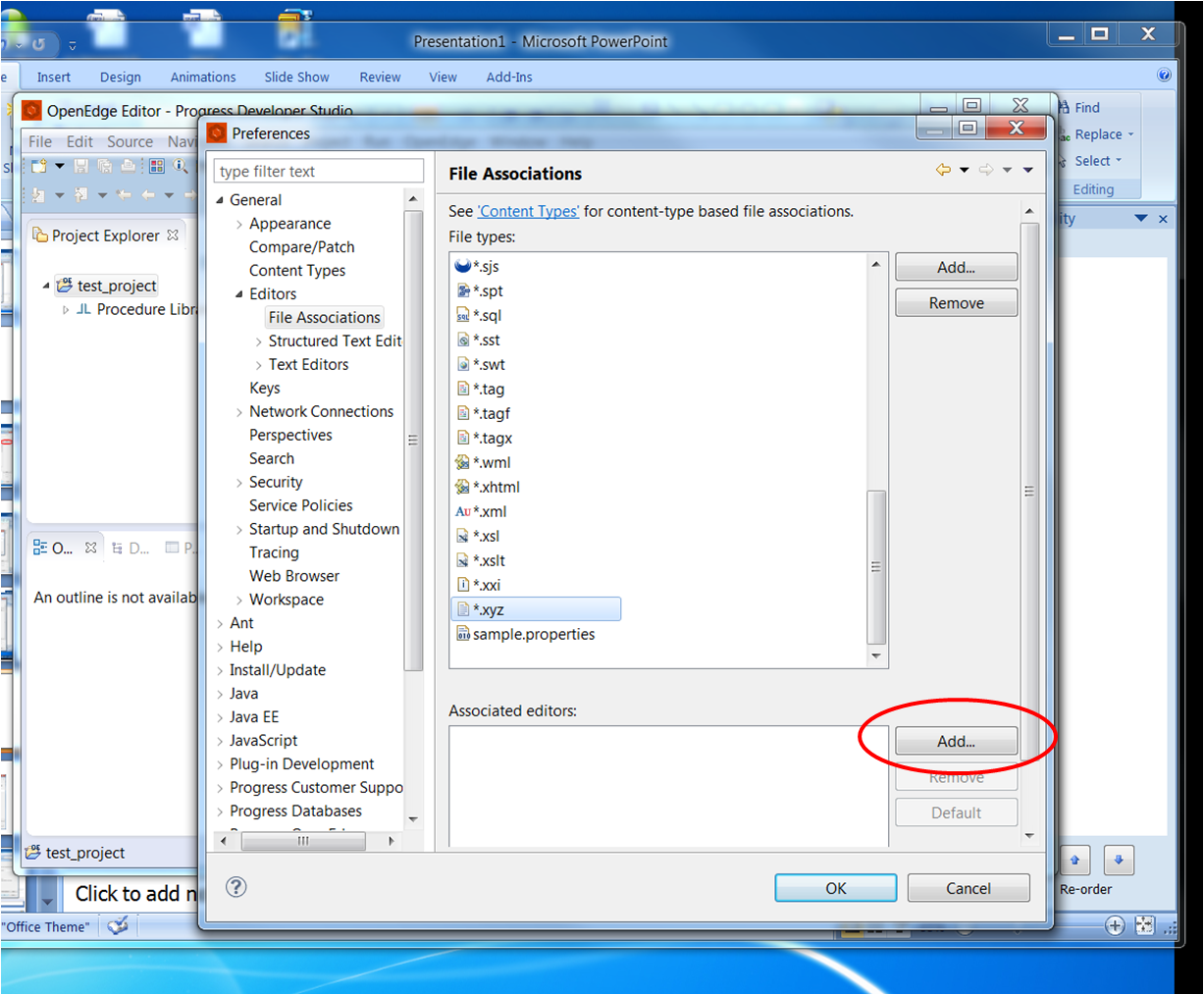Click the move up Re-order arrow in PowerPoint

pyautogui.click(x=1074, y=861)
